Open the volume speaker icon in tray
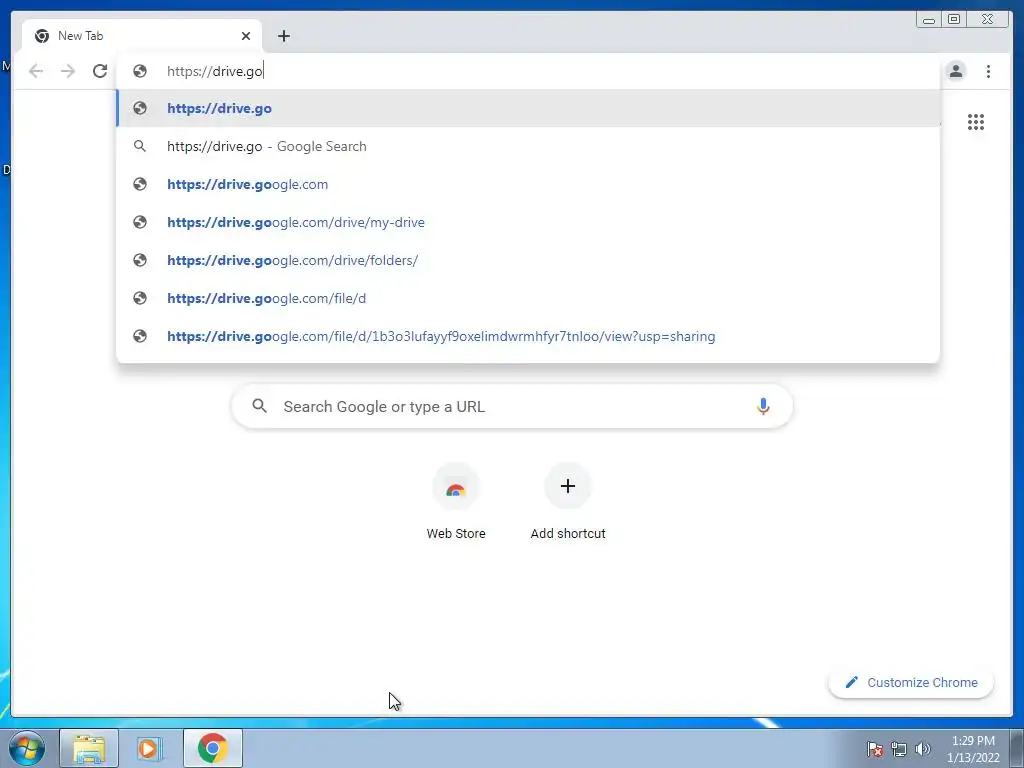This screenshot has height=768, width=1024. 923,749
